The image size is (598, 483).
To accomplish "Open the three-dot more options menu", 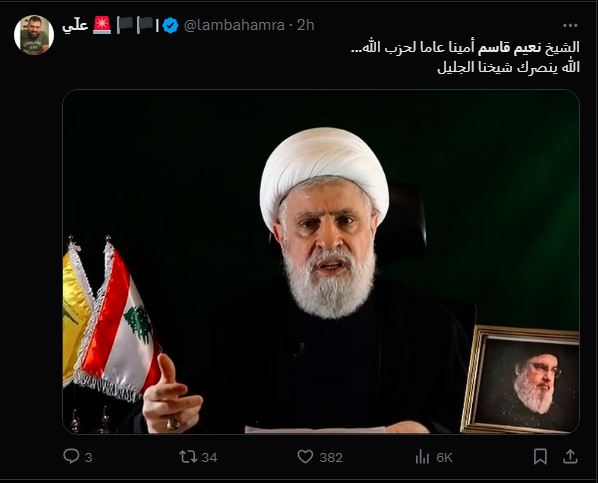I will pyautogui.click(x=570, y=26).
